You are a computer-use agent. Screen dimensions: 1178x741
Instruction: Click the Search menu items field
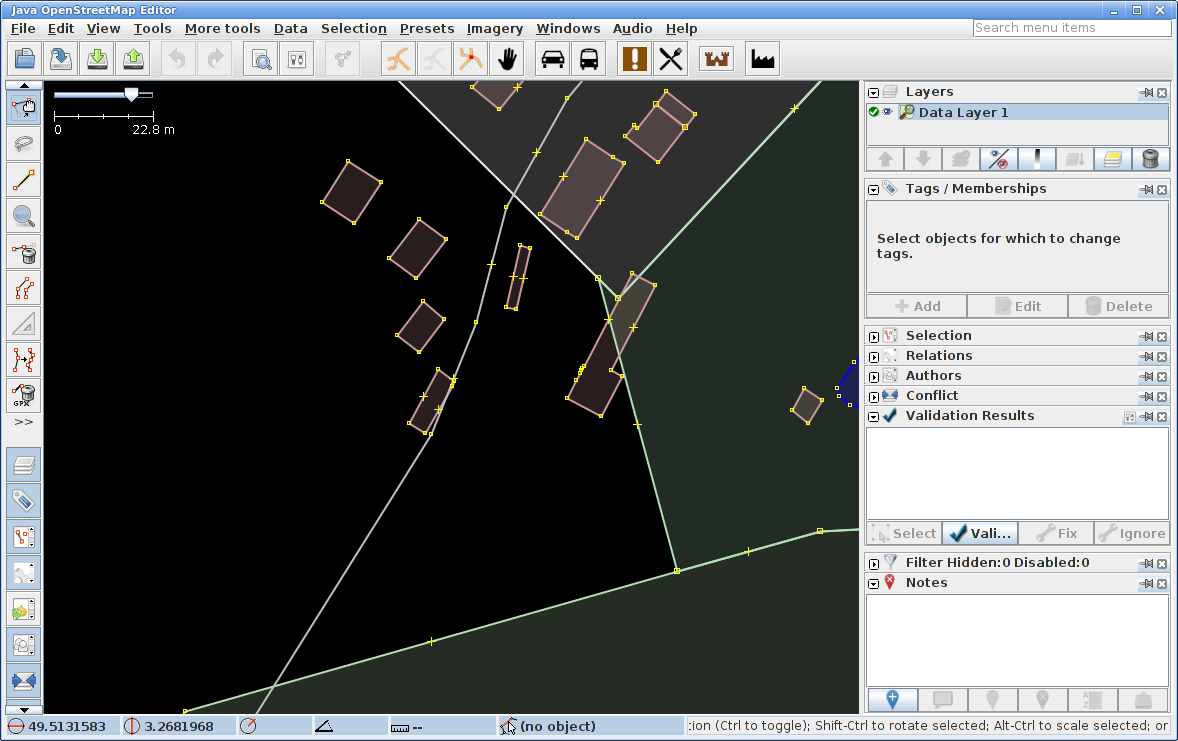1072,28
